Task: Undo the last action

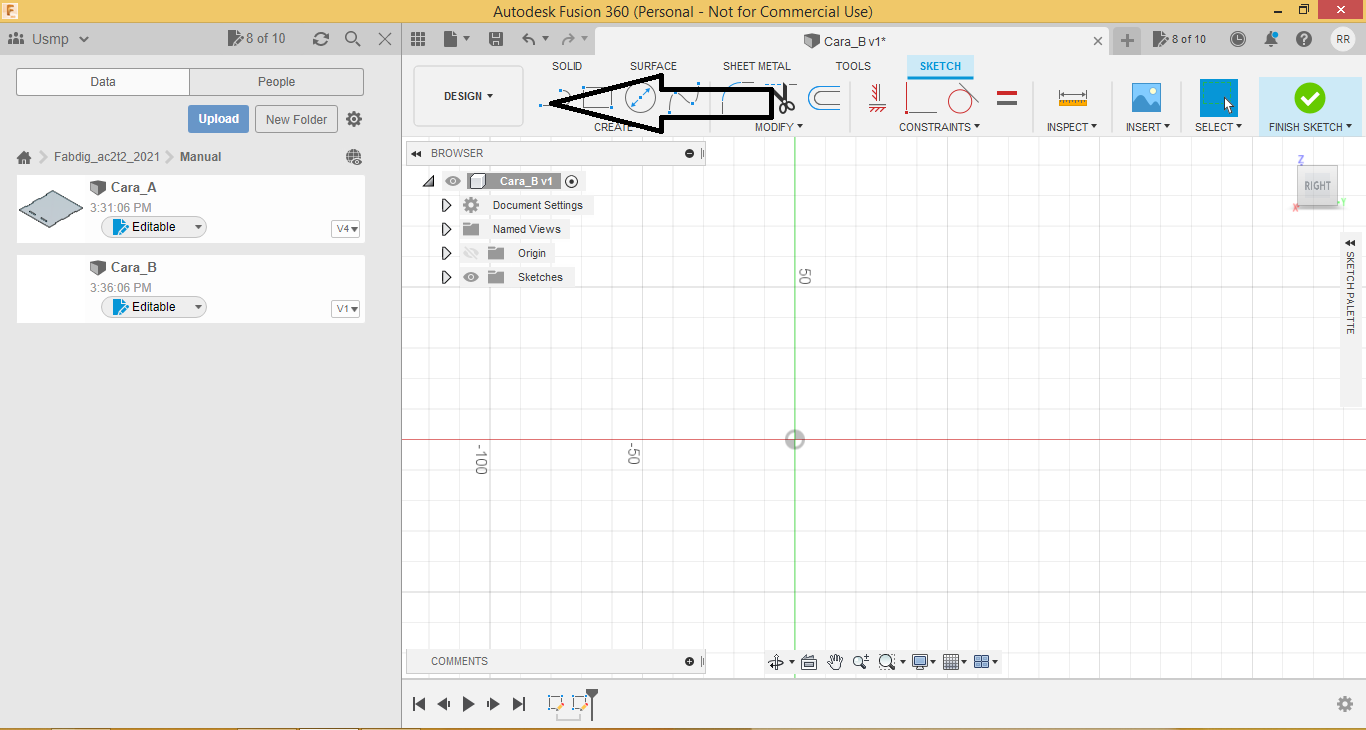Action: click(x=529, y=39)
